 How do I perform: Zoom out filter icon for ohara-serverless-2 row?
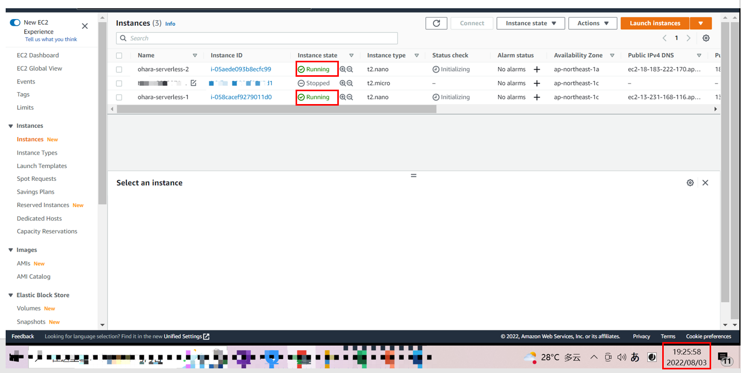350,69
